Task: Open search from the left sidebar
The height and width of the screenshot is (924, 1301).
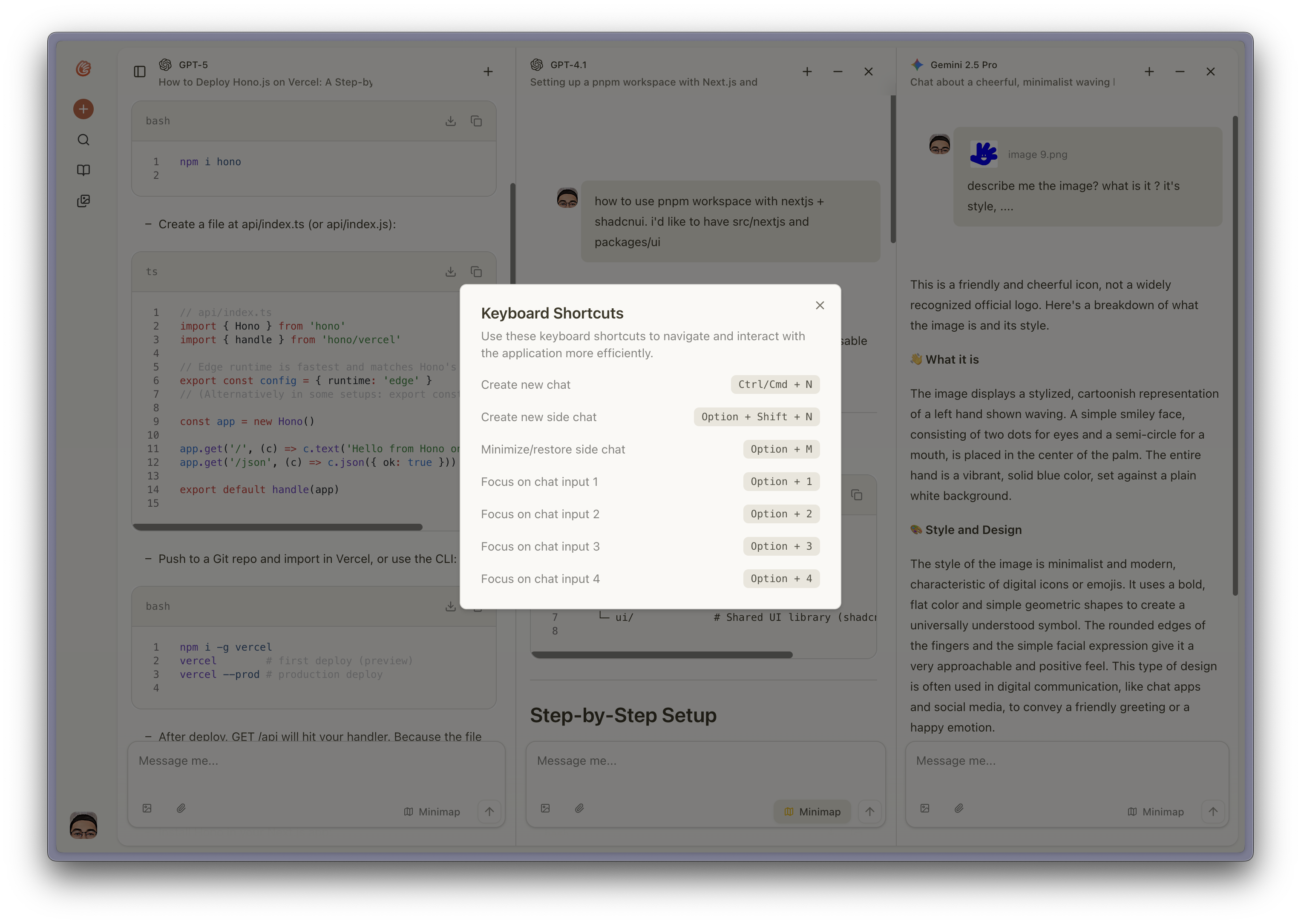Action: [x=83, y=139]
